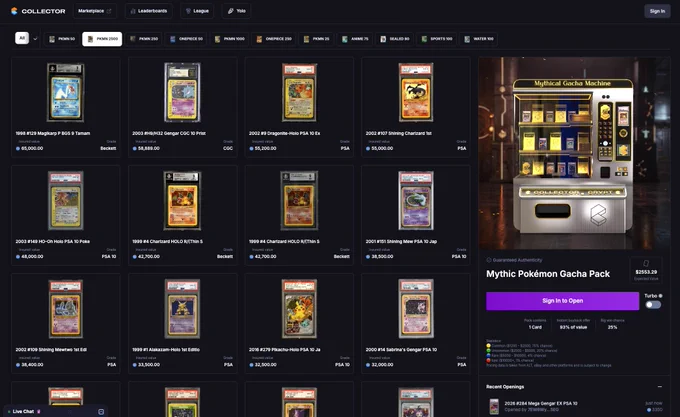This screenshot has height=417, width=680.
Task: Click the '93% of value' buyback text
Action: point(573,327)
